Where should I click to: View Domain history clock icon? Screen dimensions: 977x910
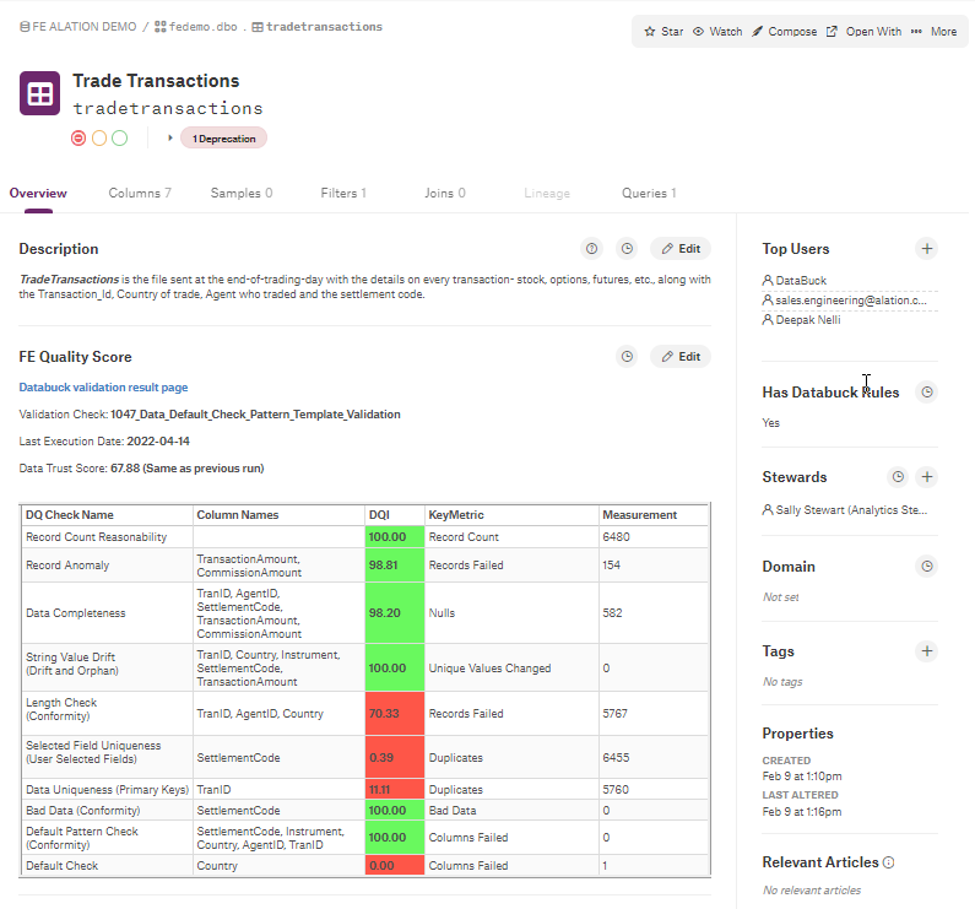(927, 567)
